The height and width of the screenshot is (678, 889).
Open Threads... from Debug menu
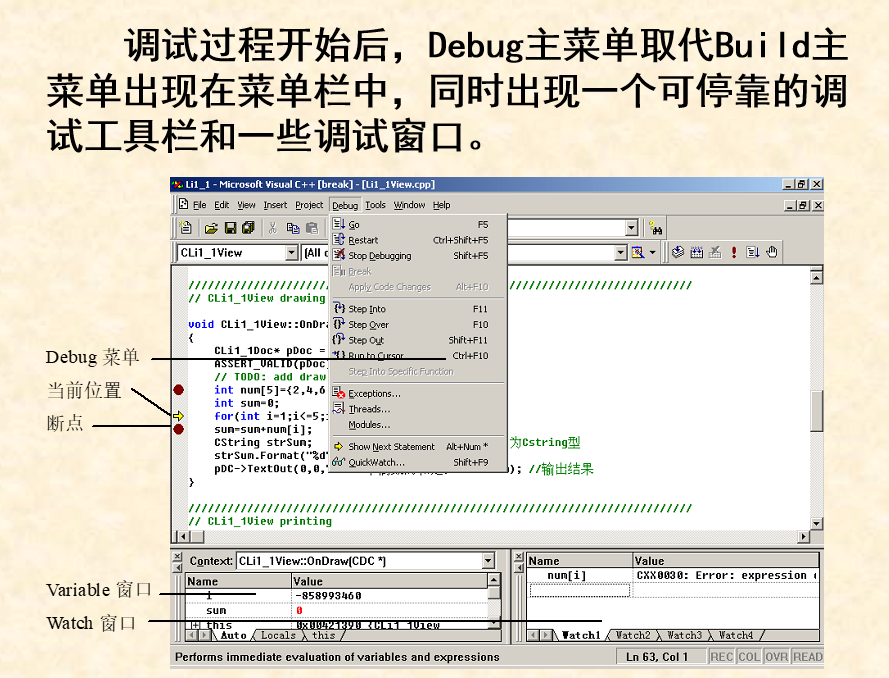[x=418, y=409]
